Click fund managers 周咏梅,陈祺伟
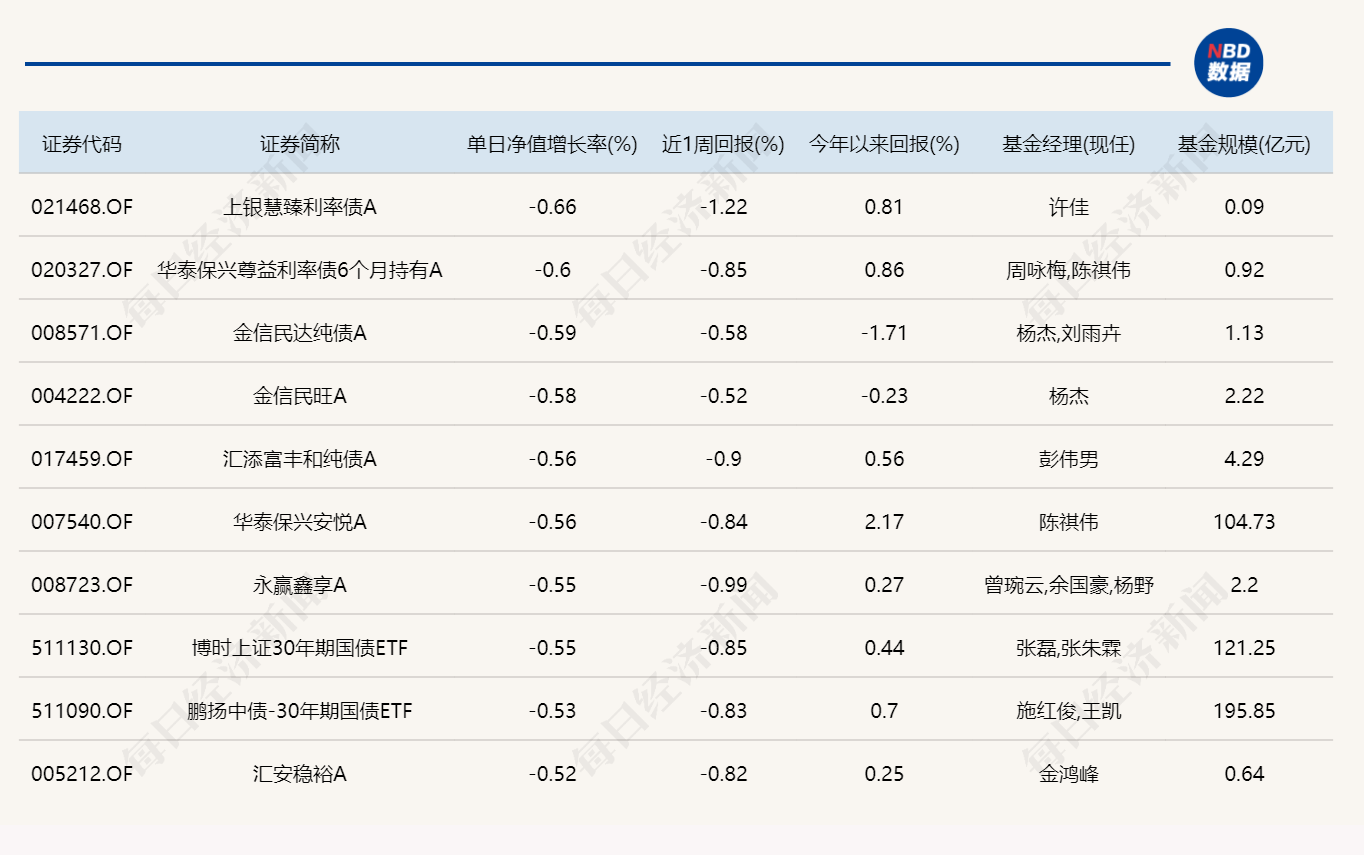Viewport: 1364px width, 855px height. (1068, 270)
